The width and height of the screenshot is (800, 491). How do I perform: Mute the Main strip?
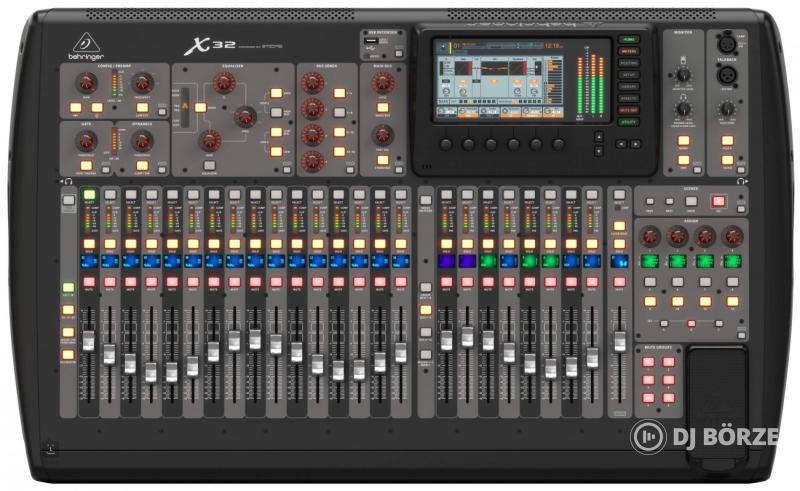point(619,282)
